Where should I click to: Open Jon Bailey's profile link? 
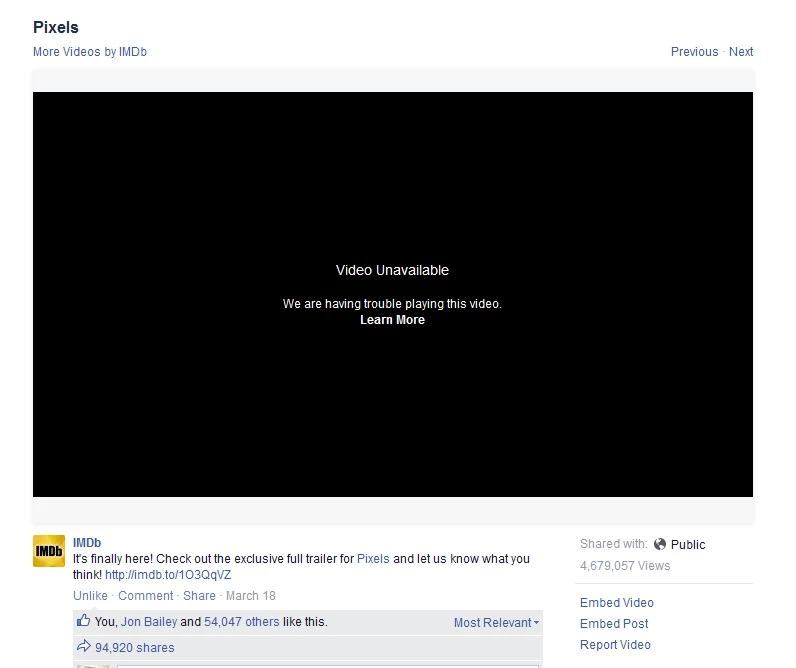click(x=149, y=622)
